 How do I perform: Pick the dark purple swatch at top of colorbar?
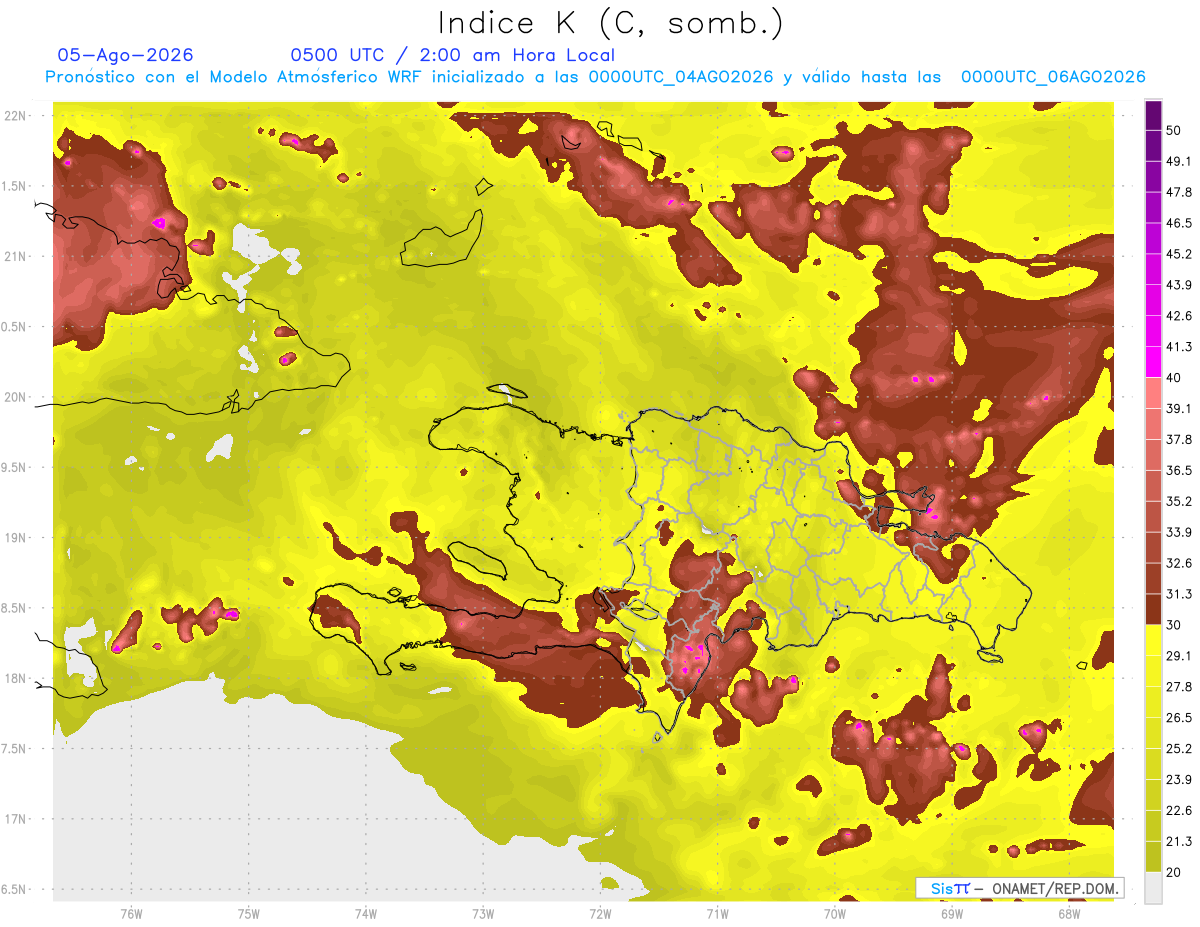pos(1153,116)
